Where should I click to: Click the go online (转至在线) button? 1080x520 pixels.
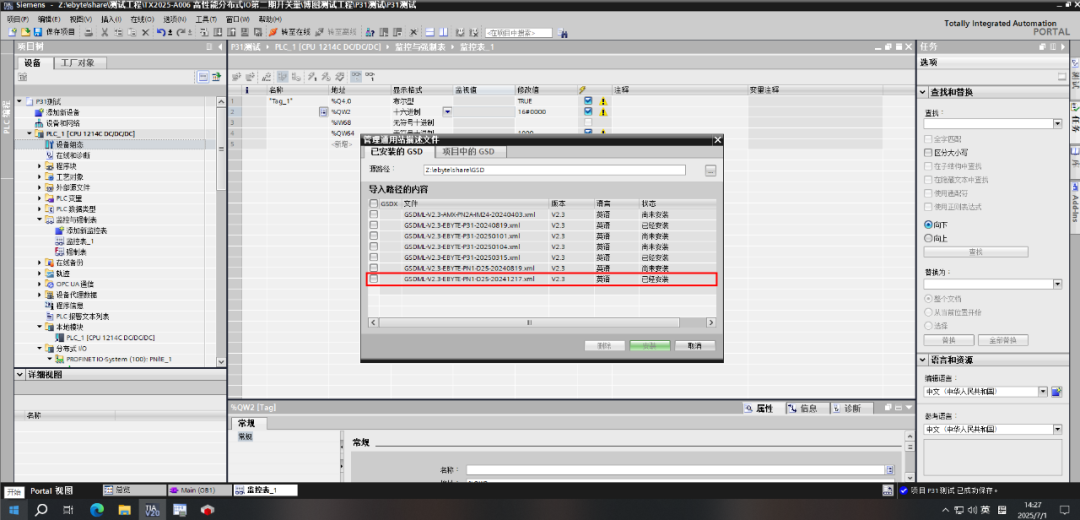(x=290, y=32)
